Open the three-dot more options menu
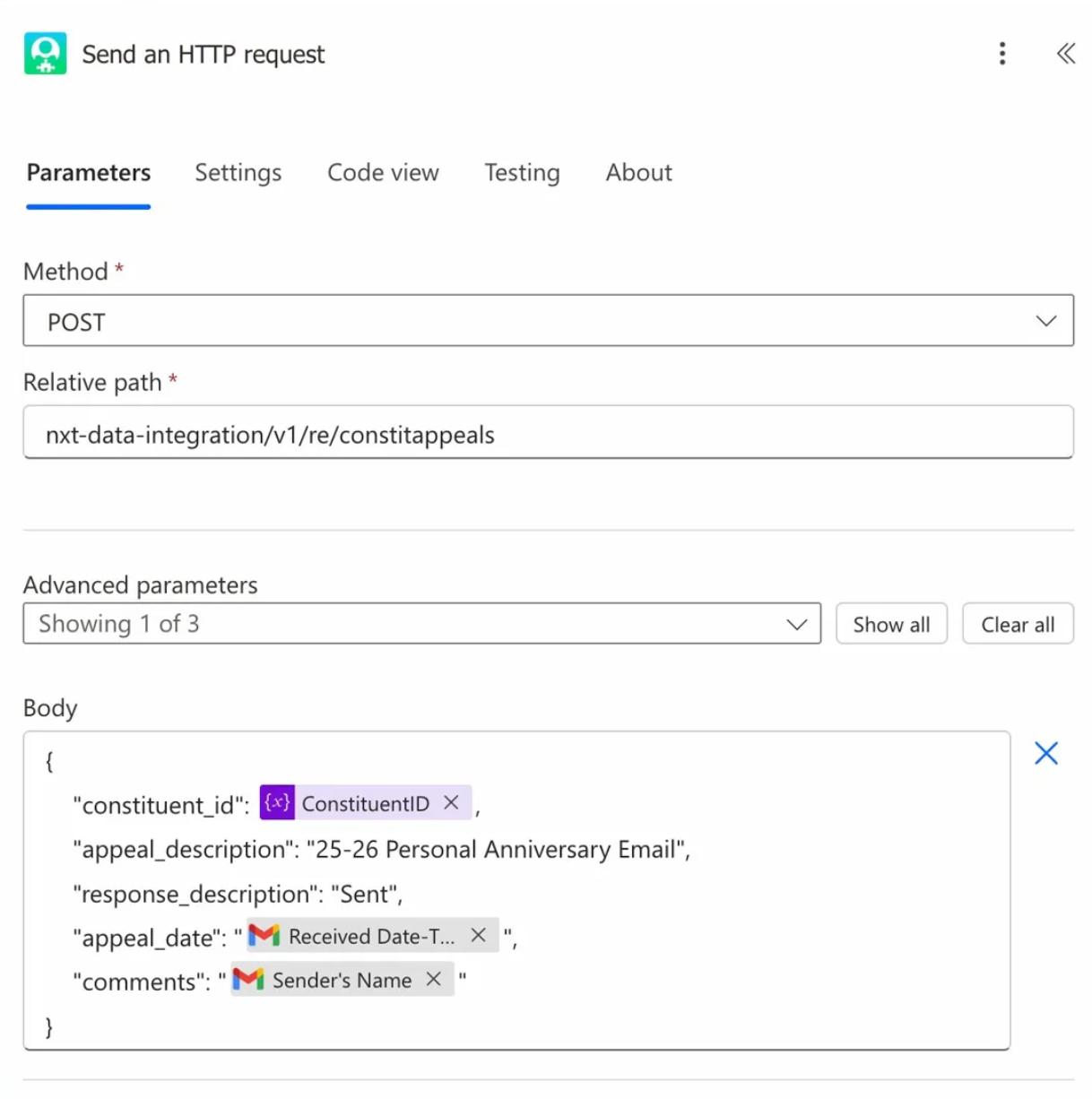Screen dimensions: 1092x1099 coord(1002,54)
